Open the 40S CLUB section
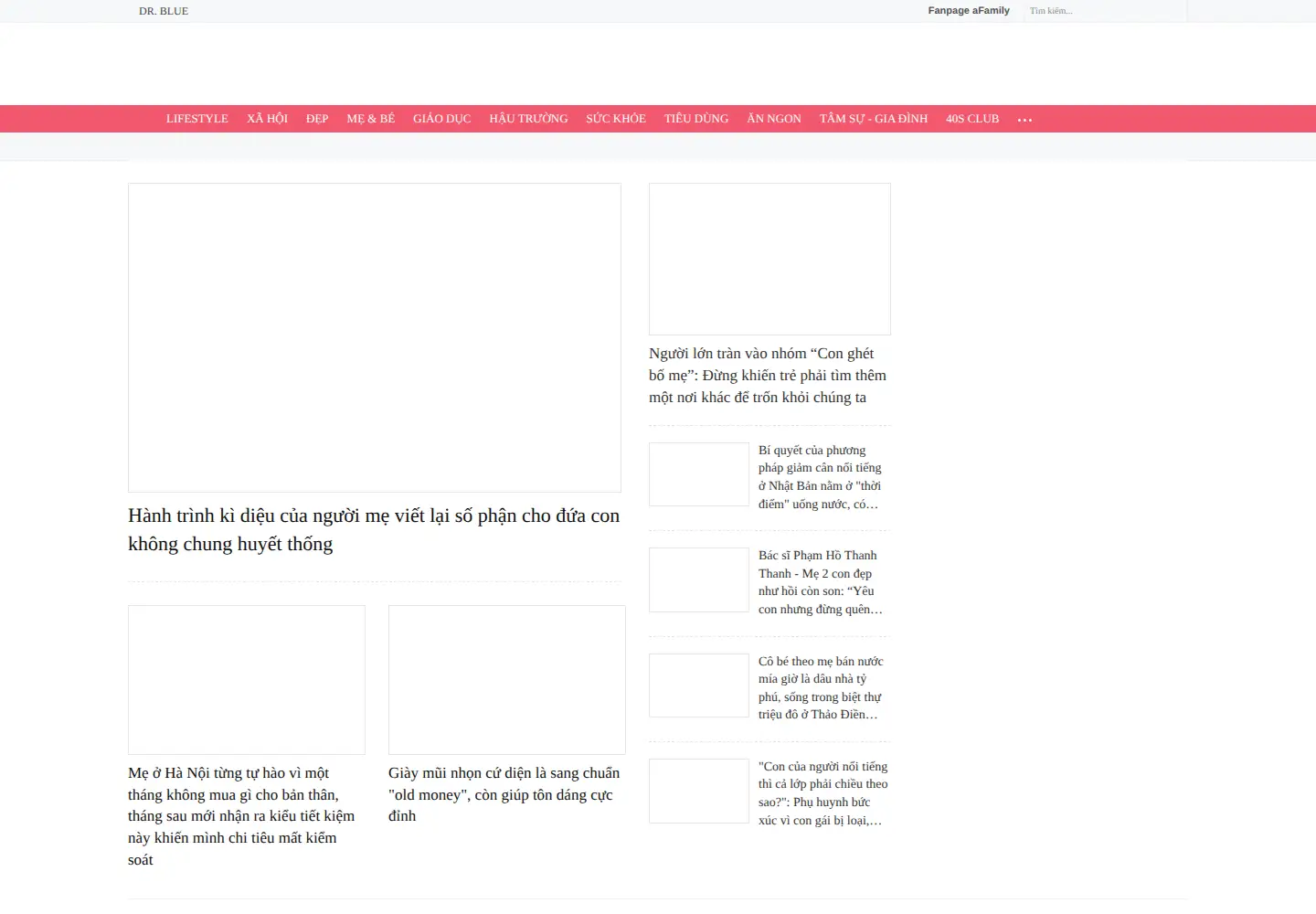1316x914 pixels. point(972,119)
